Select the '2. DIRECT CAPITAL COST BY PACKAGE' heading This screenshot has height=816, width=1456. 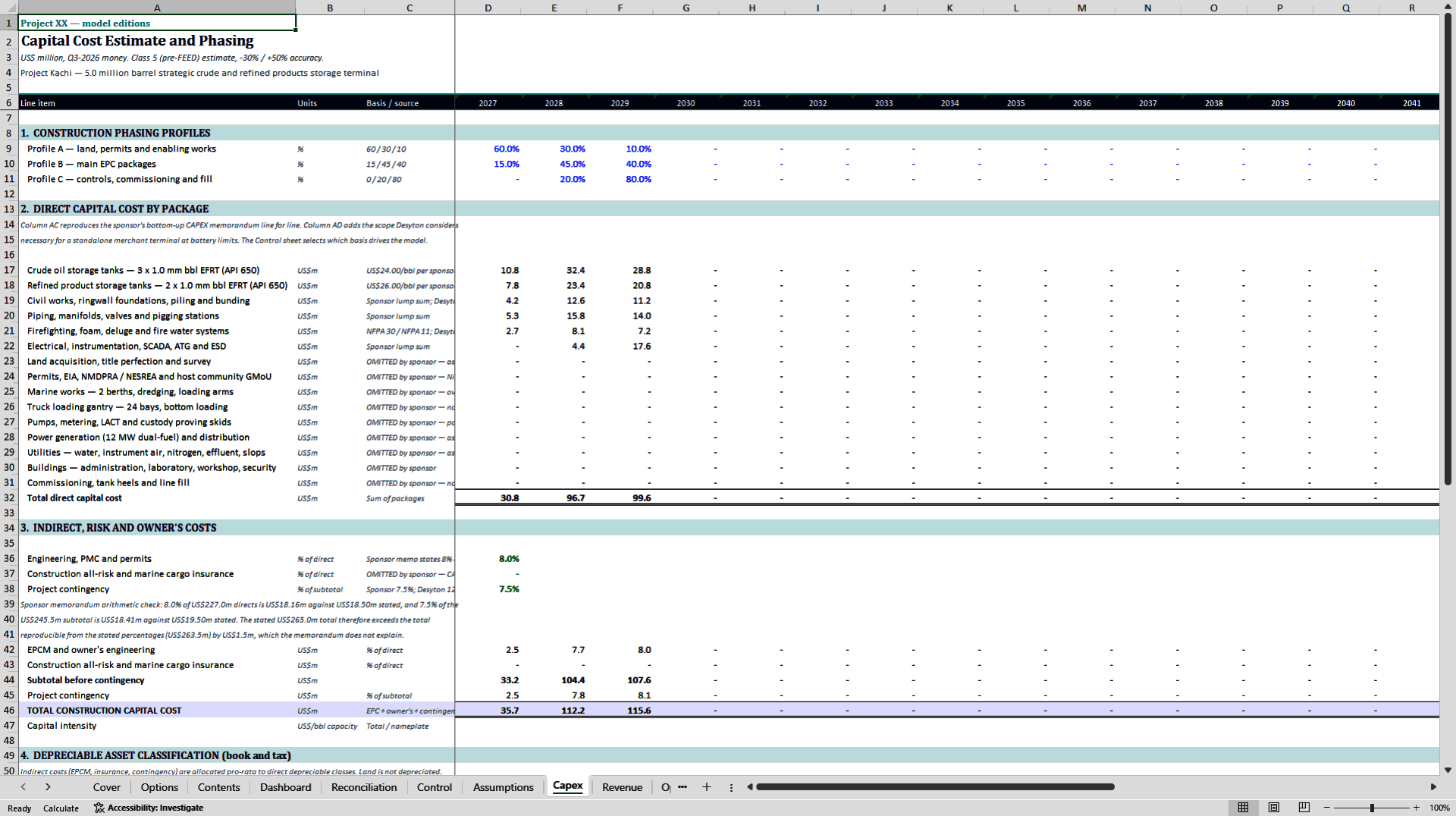point(115,209)
